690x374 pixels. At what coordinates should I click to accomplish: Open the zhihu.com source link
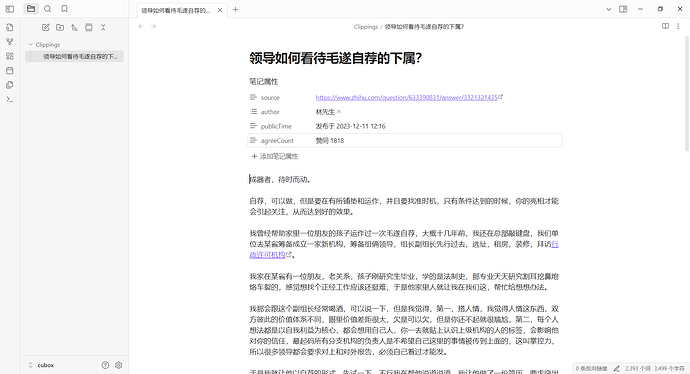click(x=406, y=97)
